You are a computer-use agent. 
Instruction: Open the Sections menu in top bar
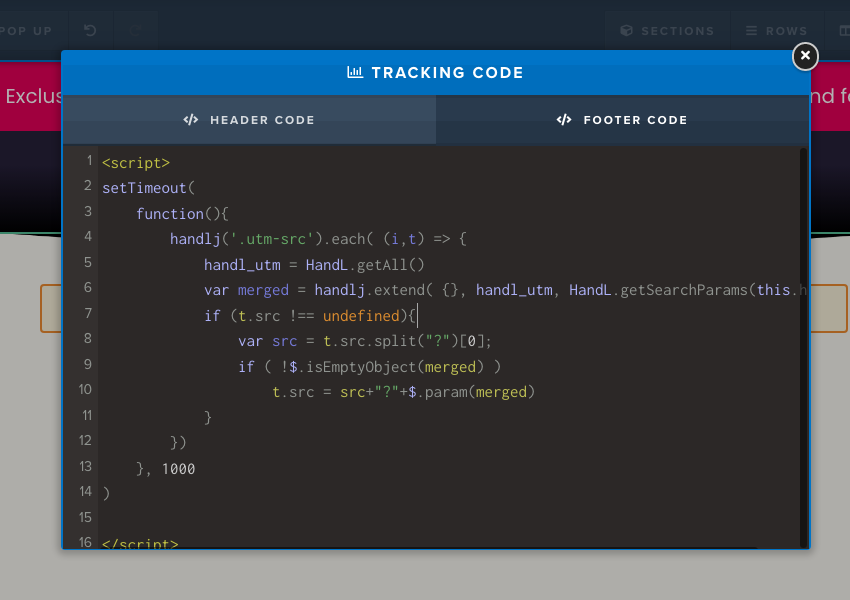(666, 31)
